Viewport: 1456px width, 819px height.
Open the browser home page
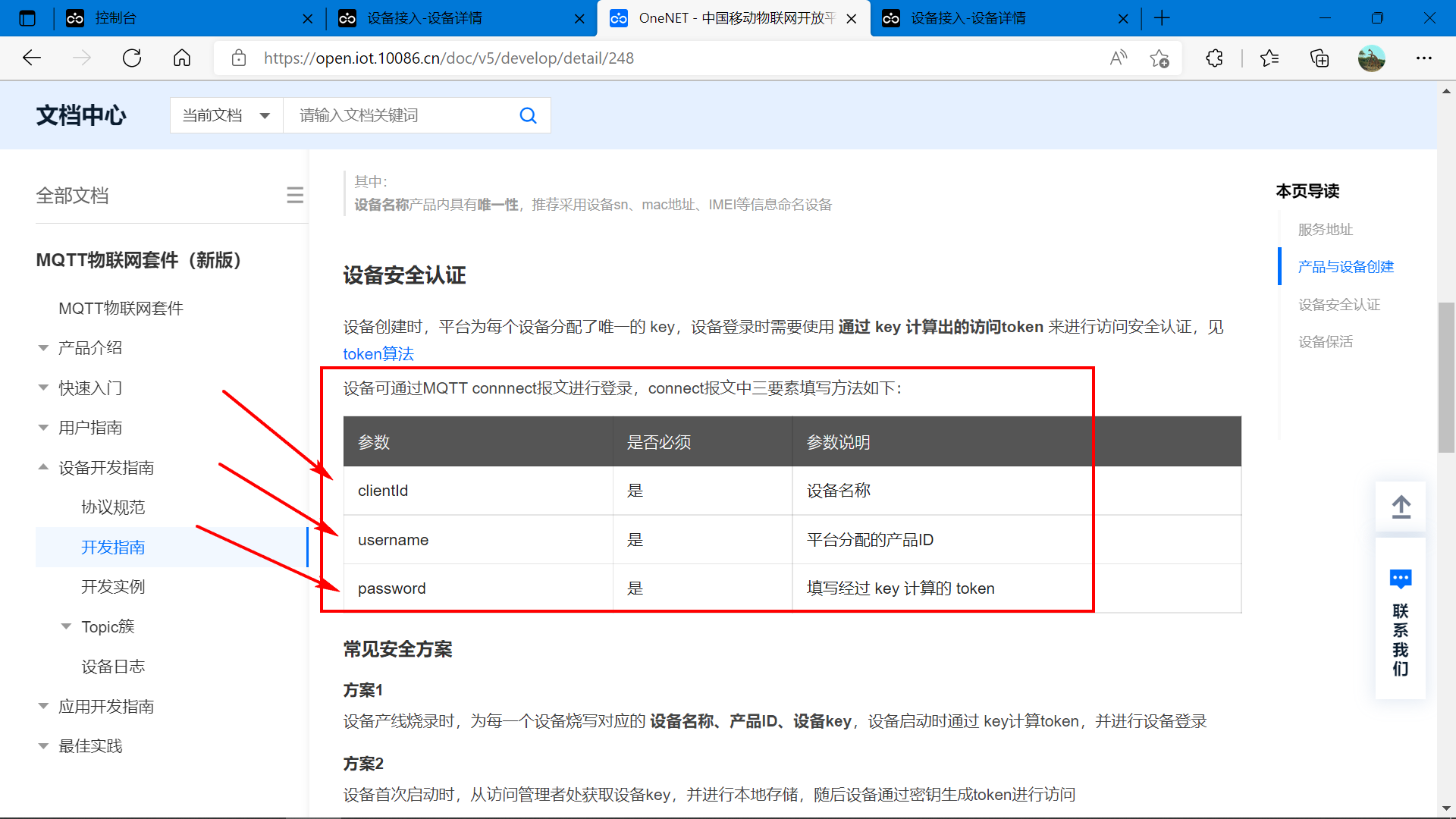pos(182,58)
